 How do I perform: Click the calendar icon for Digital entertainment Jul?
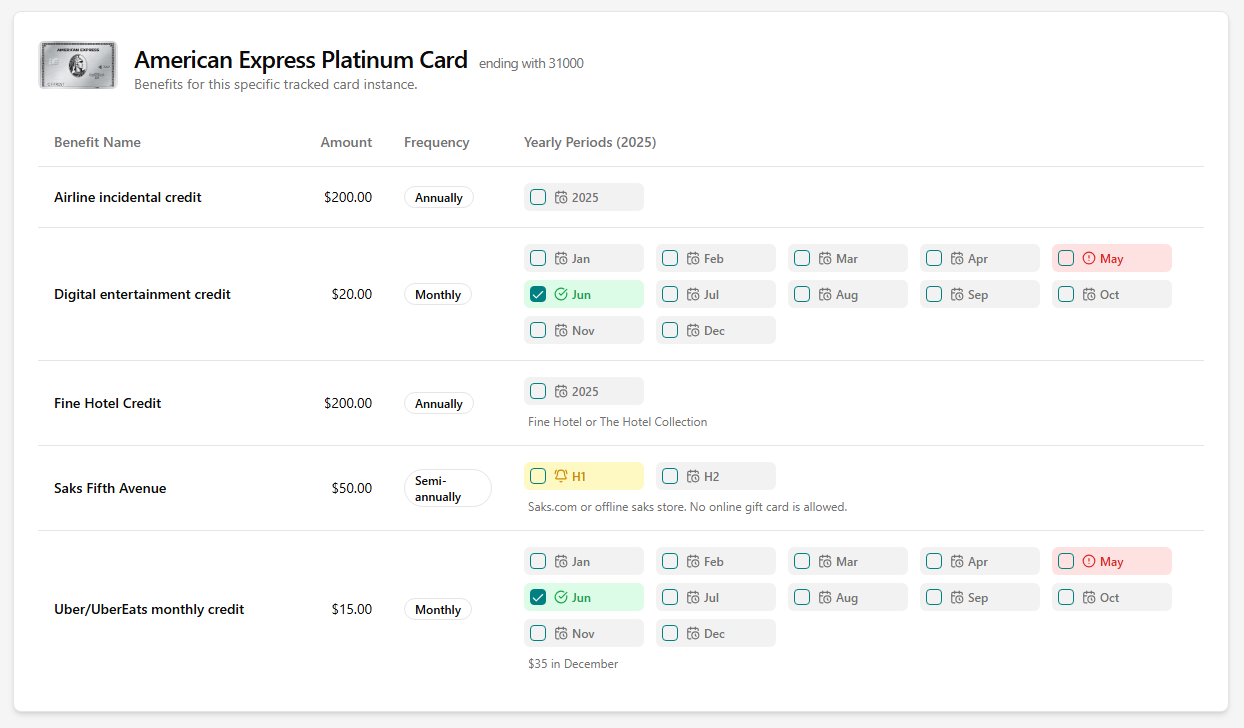[x=693, y=294]
